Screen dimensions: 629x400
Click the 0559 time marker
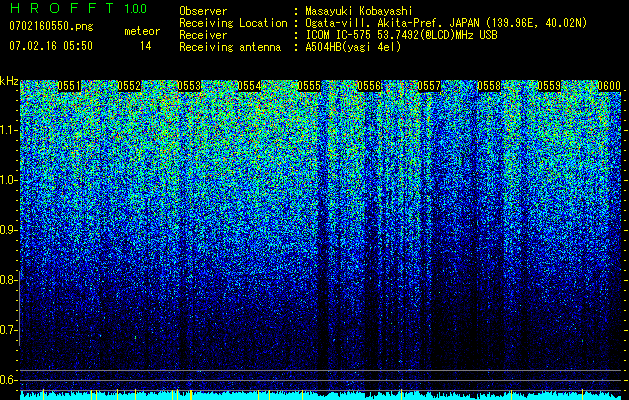tap(549, 86)
